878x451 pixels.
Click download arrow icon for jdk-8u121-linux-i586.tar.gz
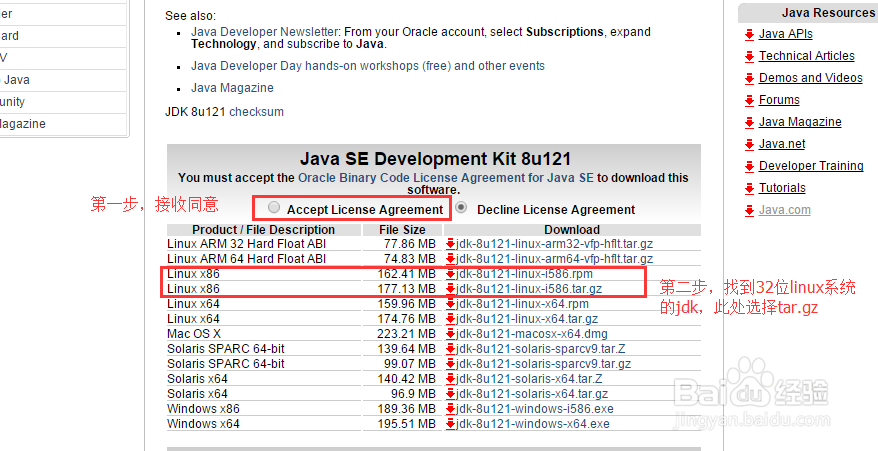(450, 289)
